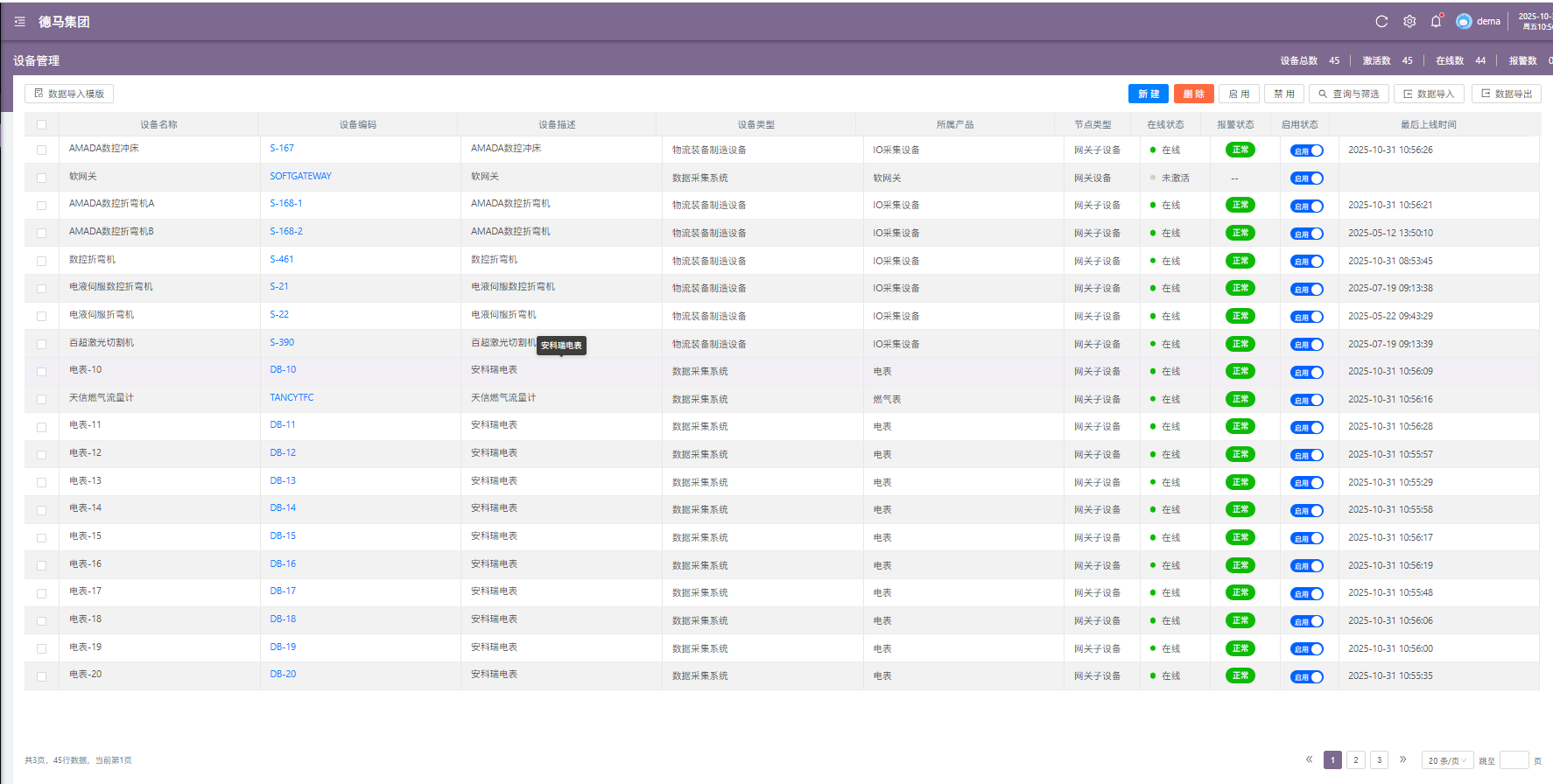Image resolution: width=1553 pixels, height=784 pixels.
Task: Open the S-167 device code link
Action: [282, 149]
